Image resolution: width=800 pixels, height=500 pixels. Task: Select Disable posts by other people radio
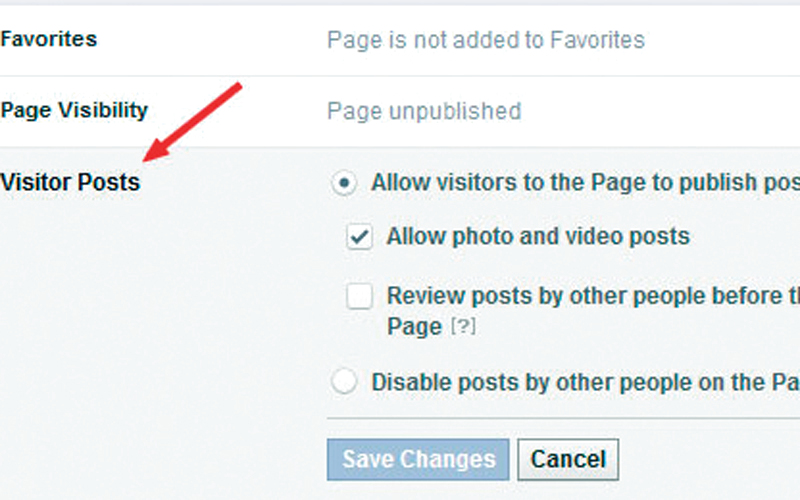click(x=345, y=382)
